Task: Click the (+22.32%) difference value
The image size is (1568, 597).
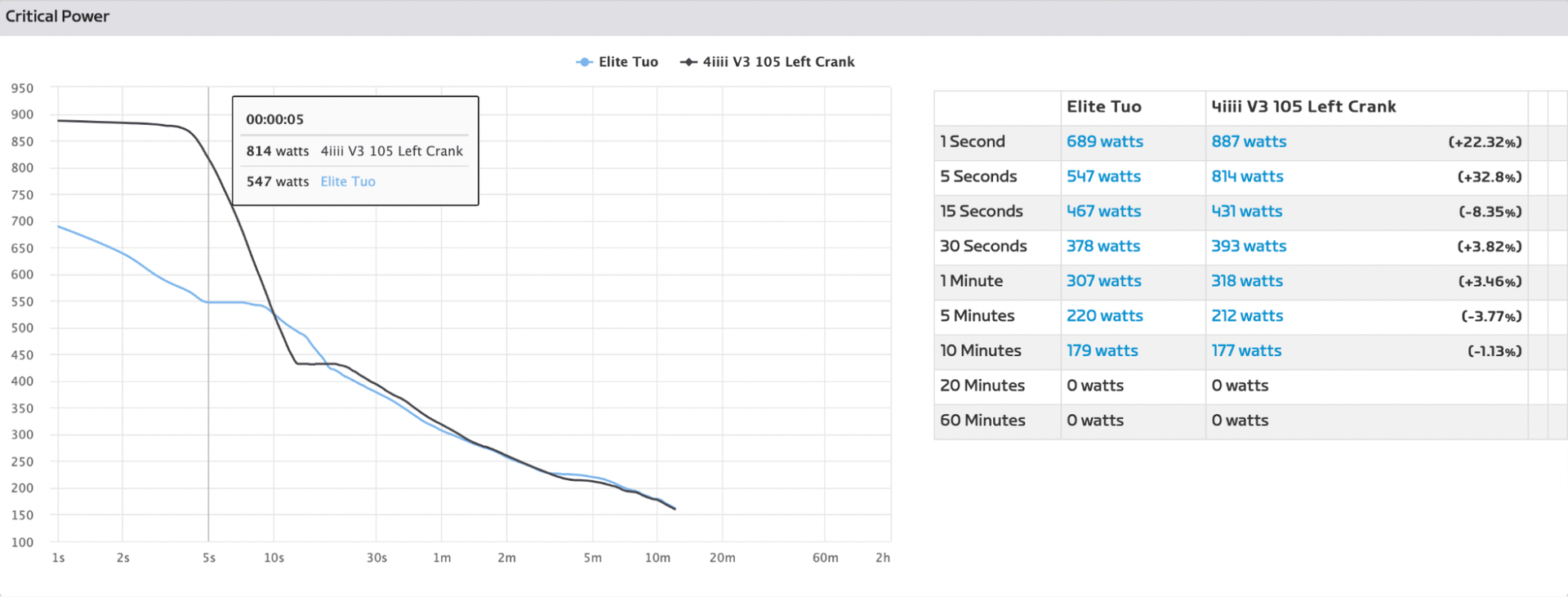Action: 1485,142
